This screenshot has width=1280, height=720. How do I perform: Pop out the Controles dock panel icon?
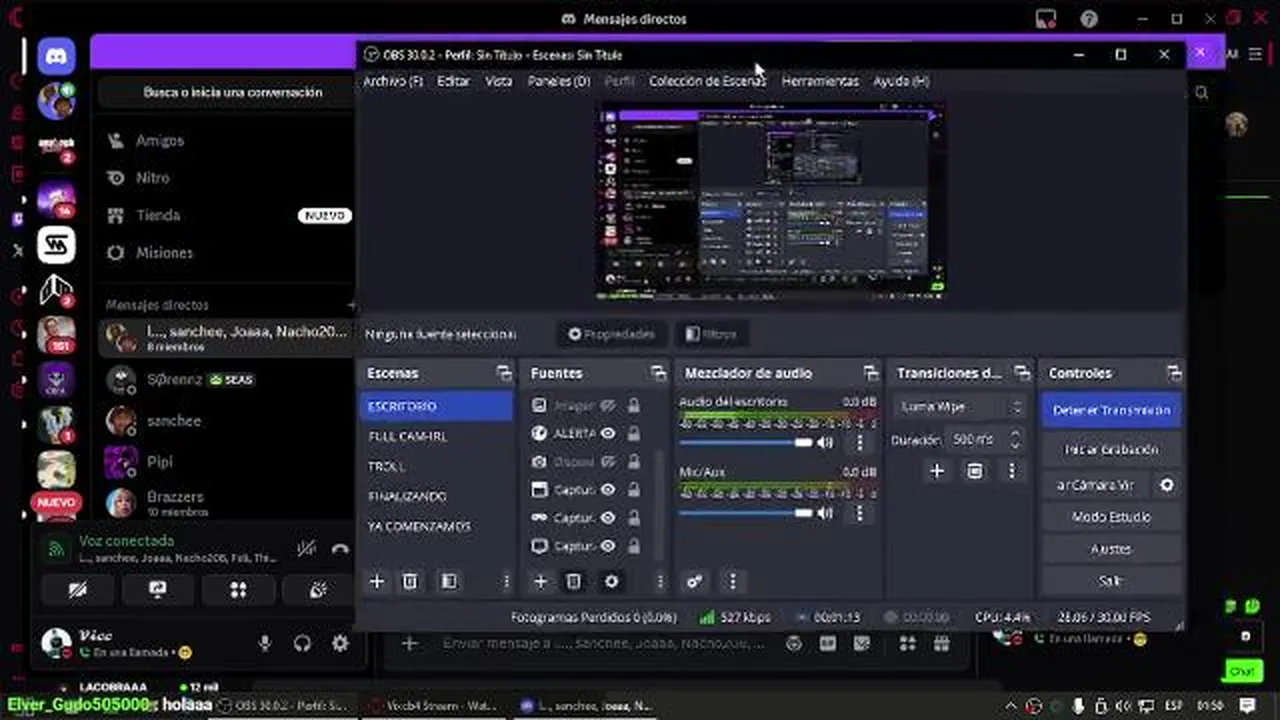pos(1173,373)
